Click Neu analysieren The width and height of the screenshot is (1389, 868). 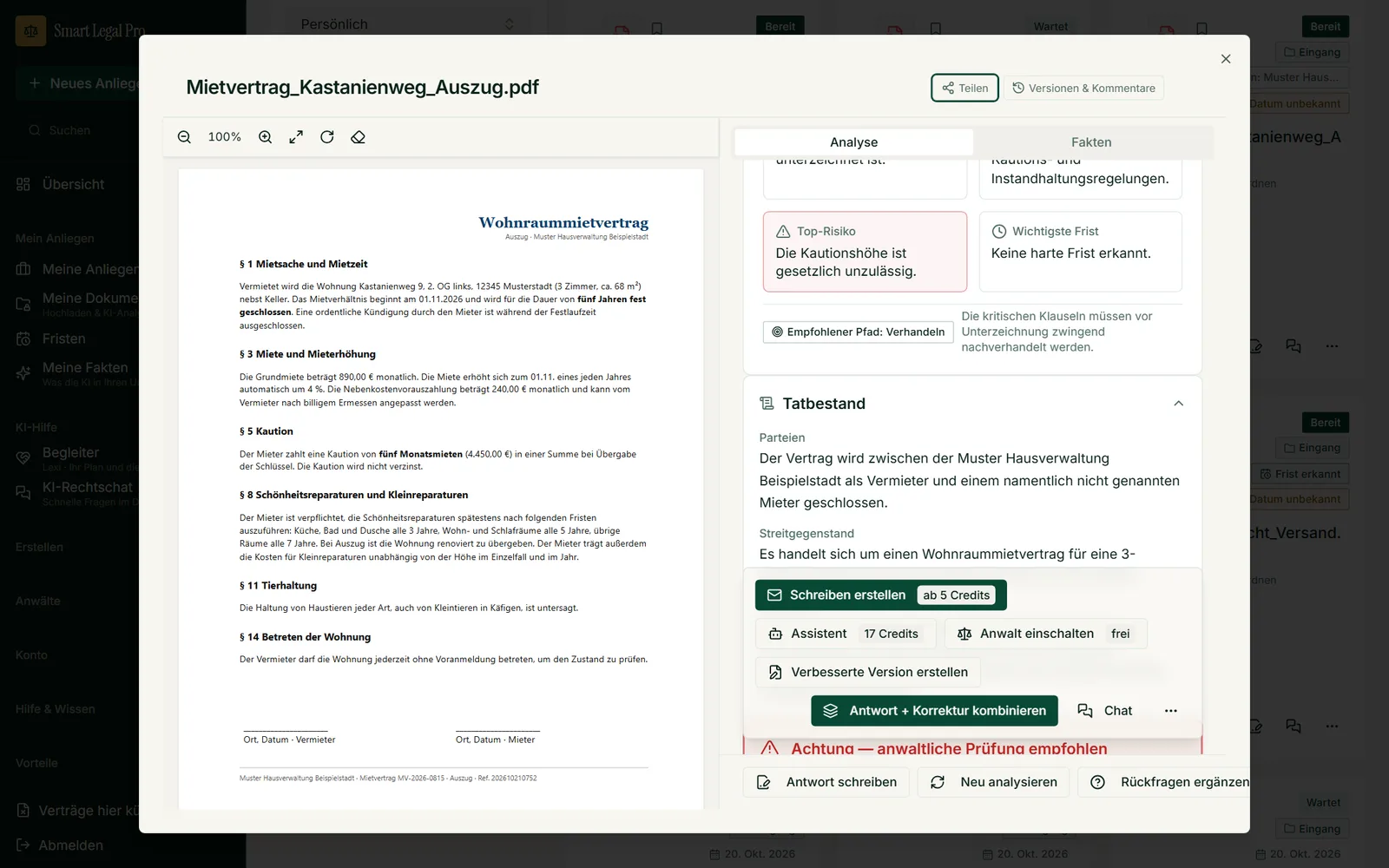pyautogui.click(x=993, y=782)
